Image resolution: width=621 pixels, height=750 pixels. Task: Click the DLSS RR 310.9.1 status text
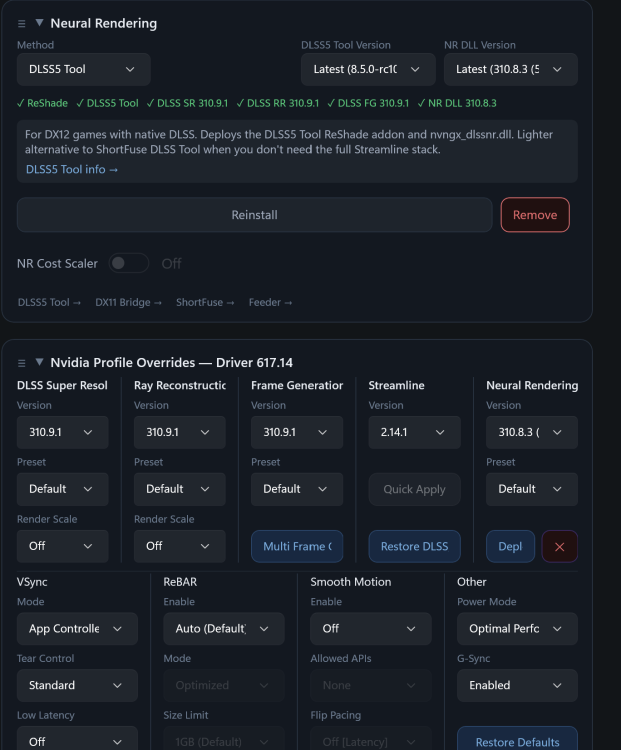(x=277, y=103)
